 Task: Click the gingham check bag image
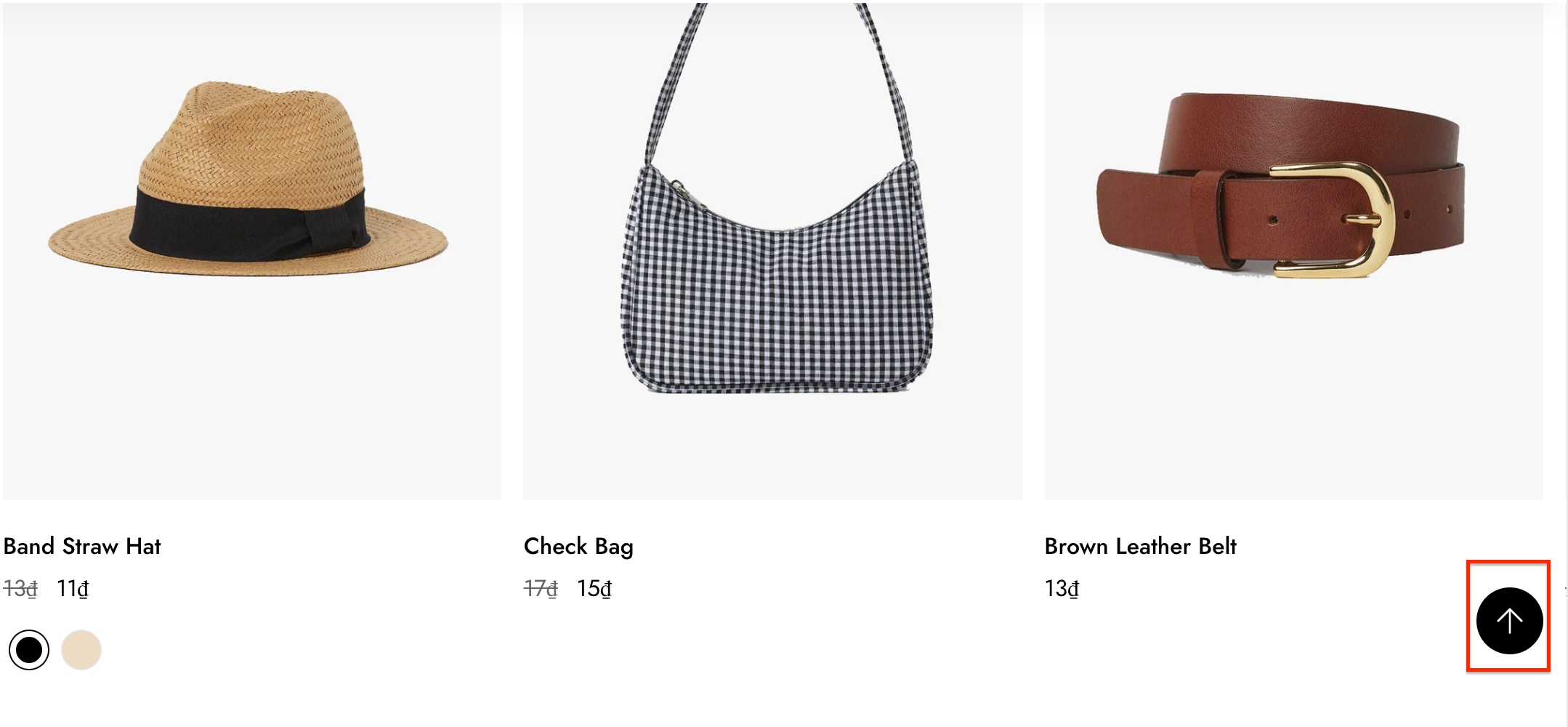point(773,251)
